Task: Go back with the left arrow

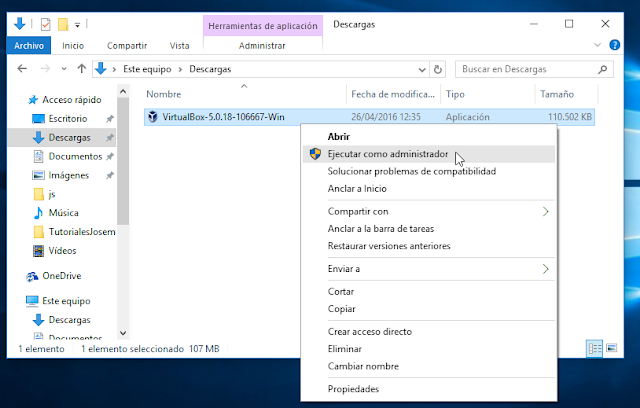Action: (x=22, y=69)
